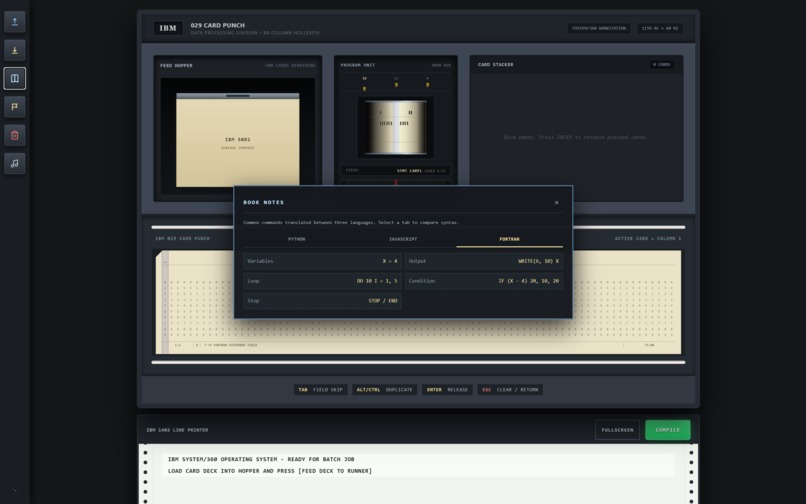Click the ENTER Release key hint
The image size is (806, 504).
pos(447,390)
